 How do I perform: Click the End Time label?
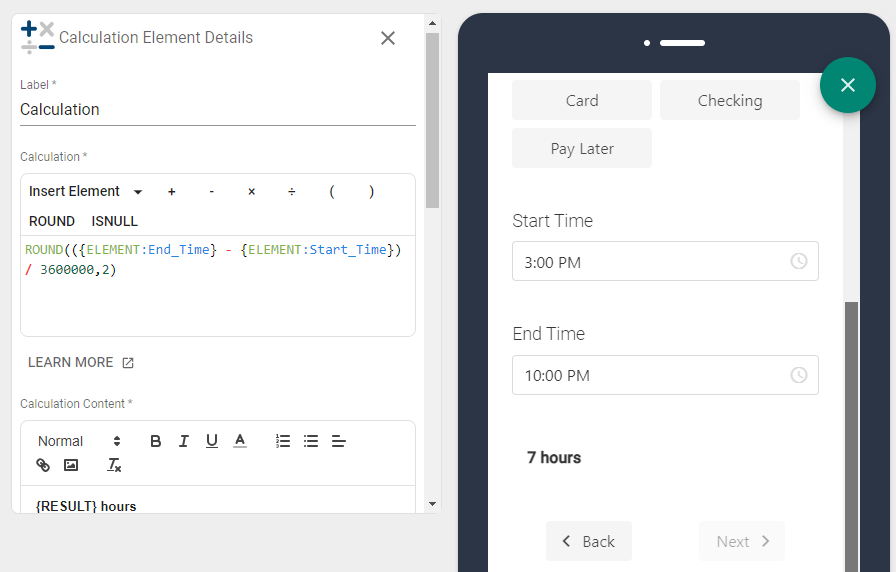(x=549, y=334)
